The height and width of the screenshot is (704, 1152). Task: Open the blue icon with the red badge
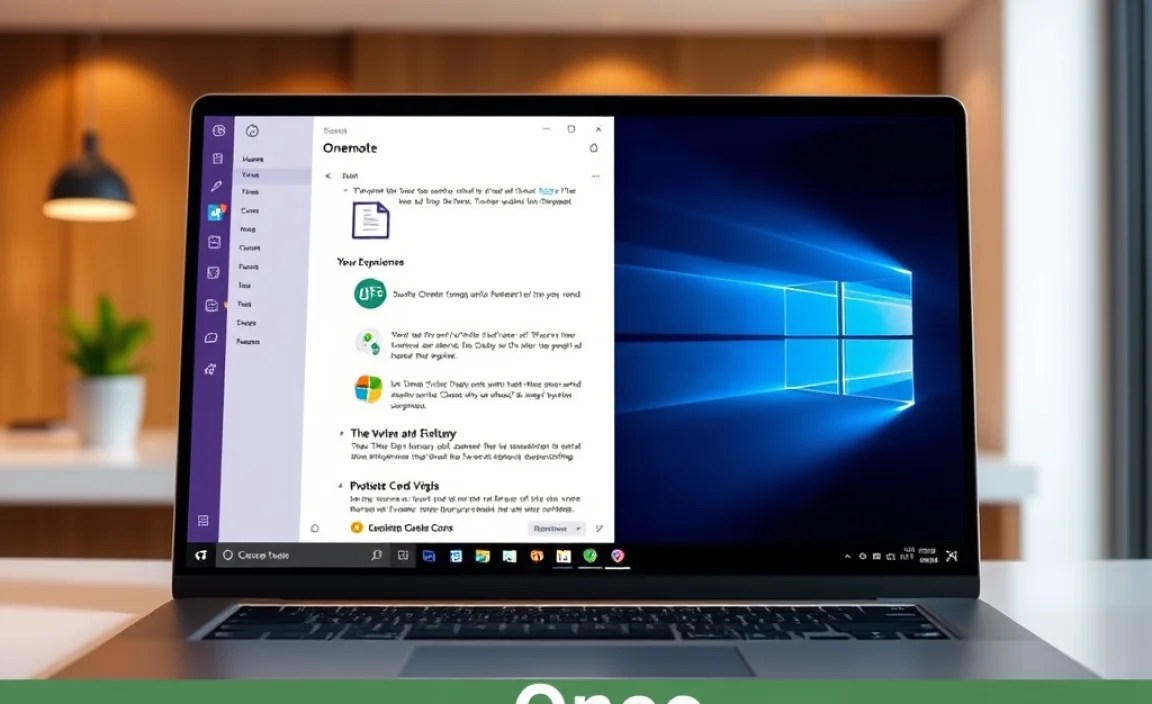click(x=216, y=212)
